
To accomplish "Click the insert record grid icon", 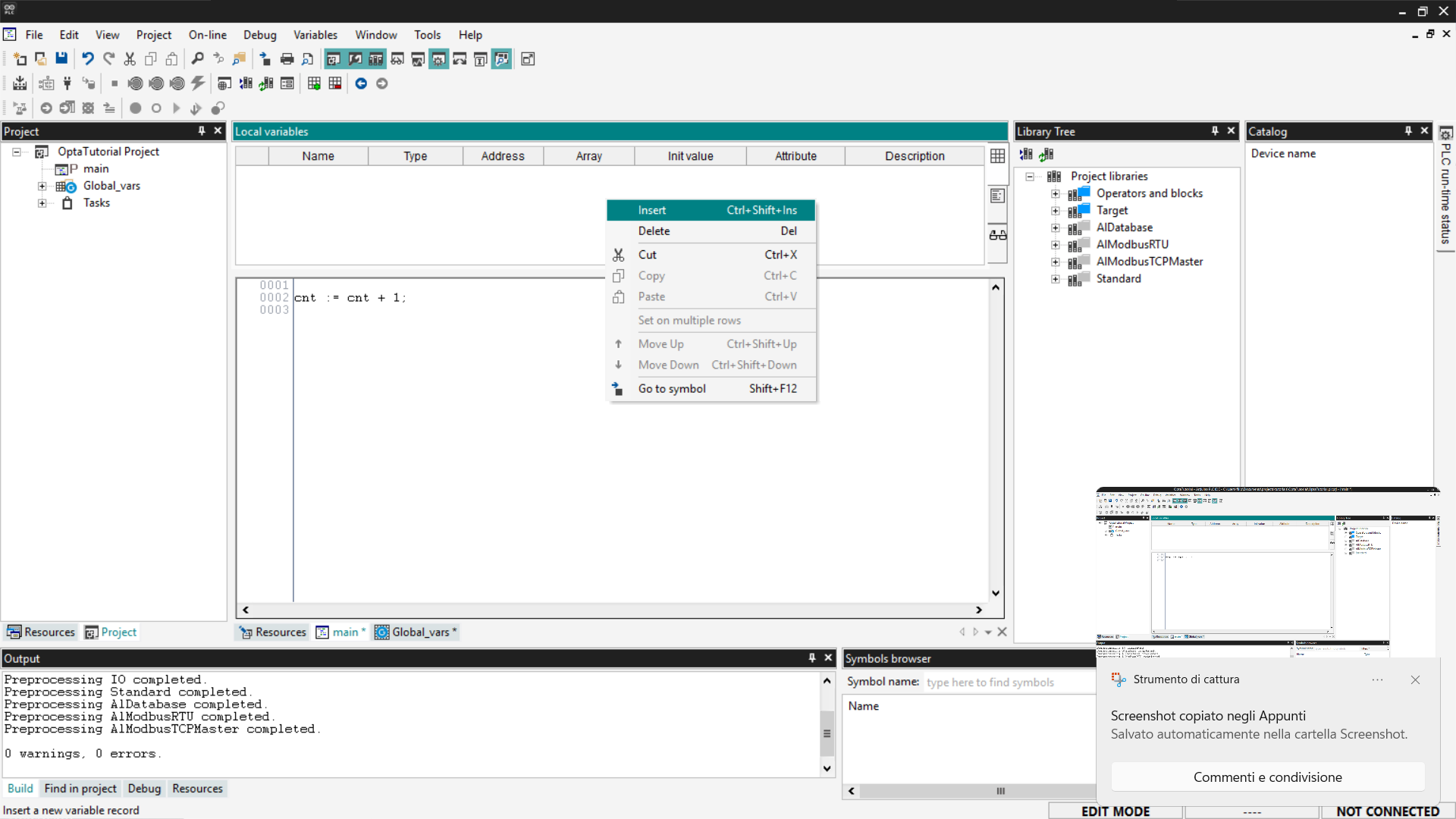I will (314, 83).
